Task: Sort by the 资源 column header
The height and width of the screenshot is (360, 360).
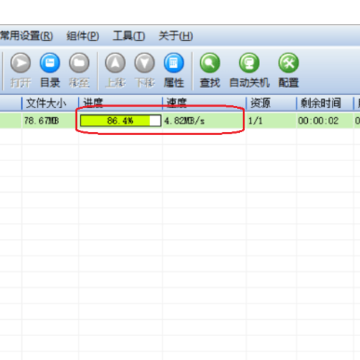Action: point(271,103)
